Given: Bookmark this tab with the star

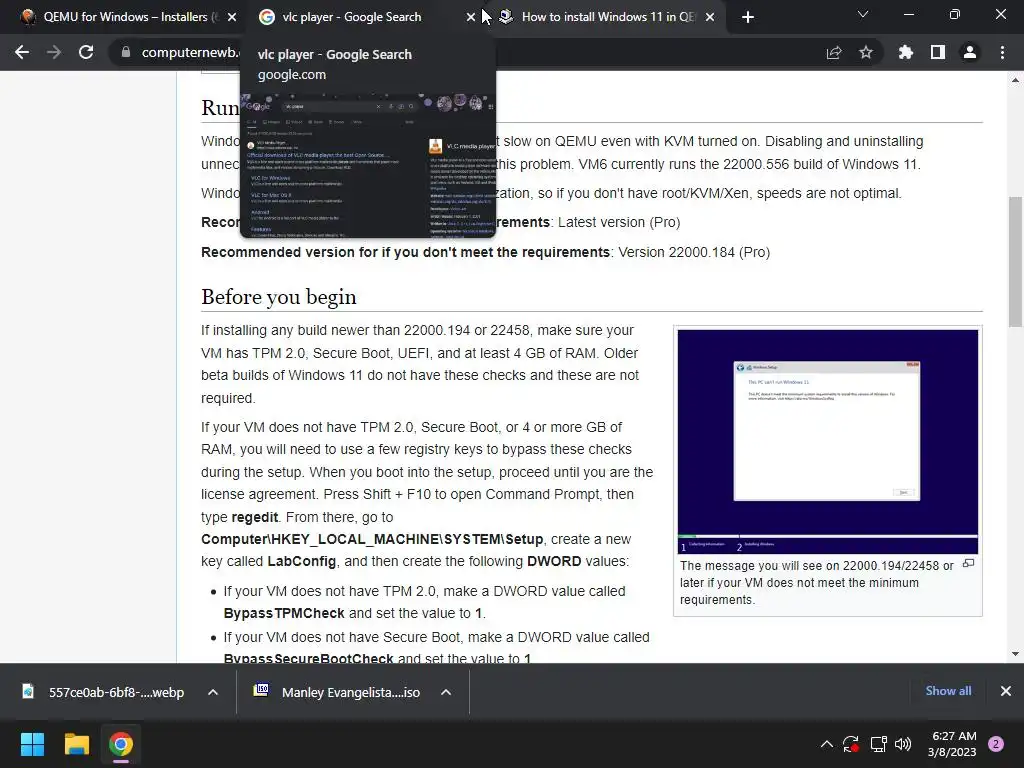Looking at the screenshot, I should point(866,52).
